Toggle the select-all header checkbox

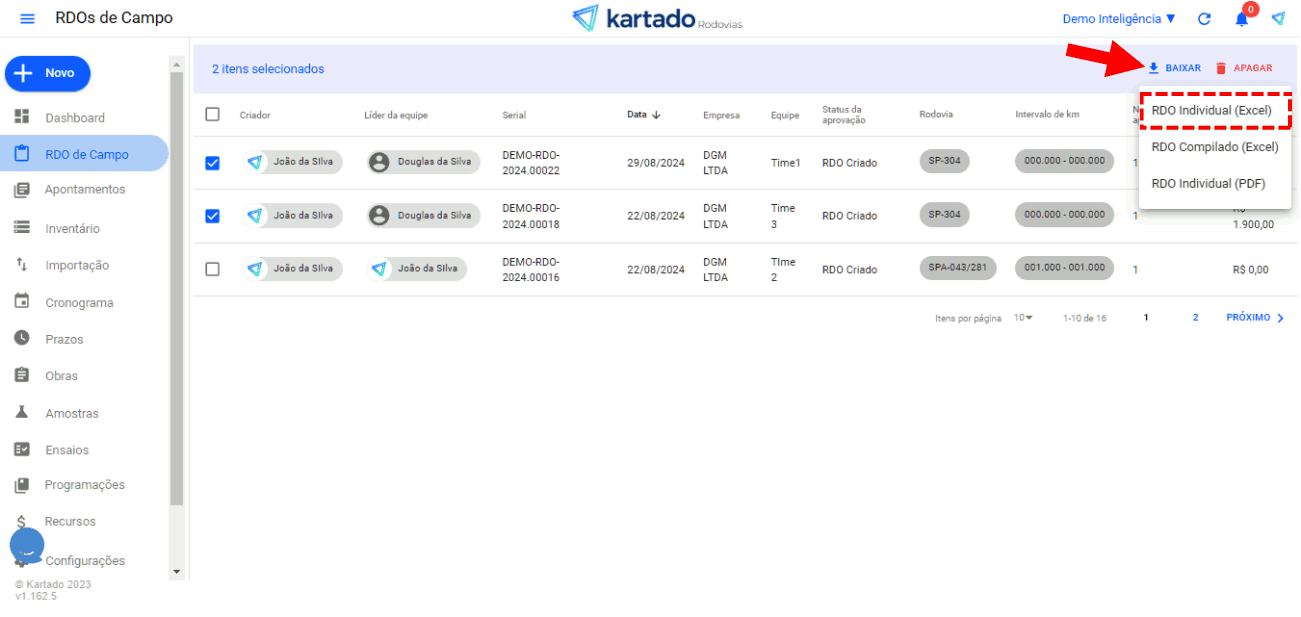click(x=212, y=114)
